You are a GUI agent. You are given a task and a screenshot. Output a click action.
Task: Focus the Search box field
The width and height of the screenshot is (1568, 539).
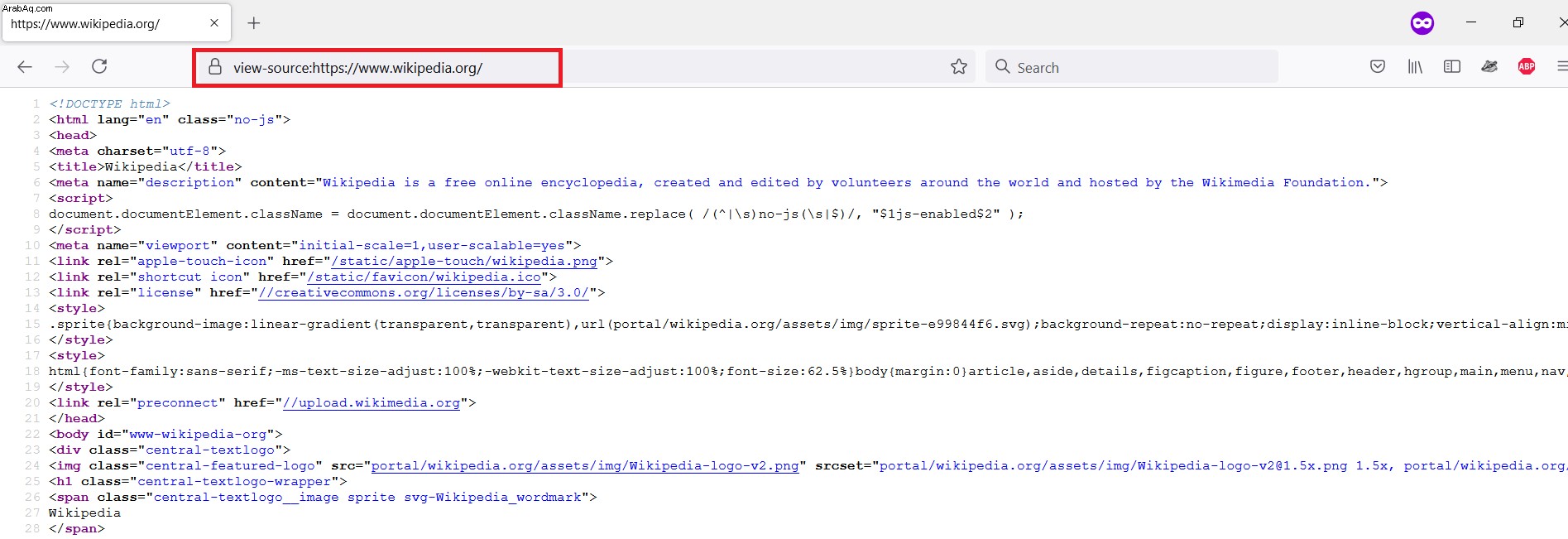(1131, 67)
